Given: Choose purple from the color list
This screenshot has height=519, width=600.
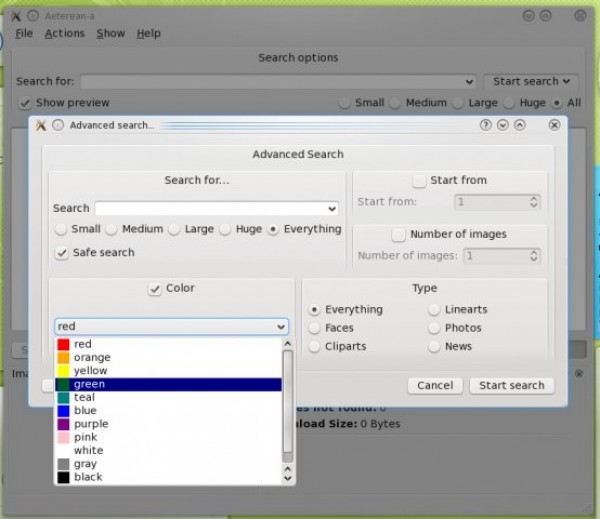Looking at the screenshot, I should point(91,424).
